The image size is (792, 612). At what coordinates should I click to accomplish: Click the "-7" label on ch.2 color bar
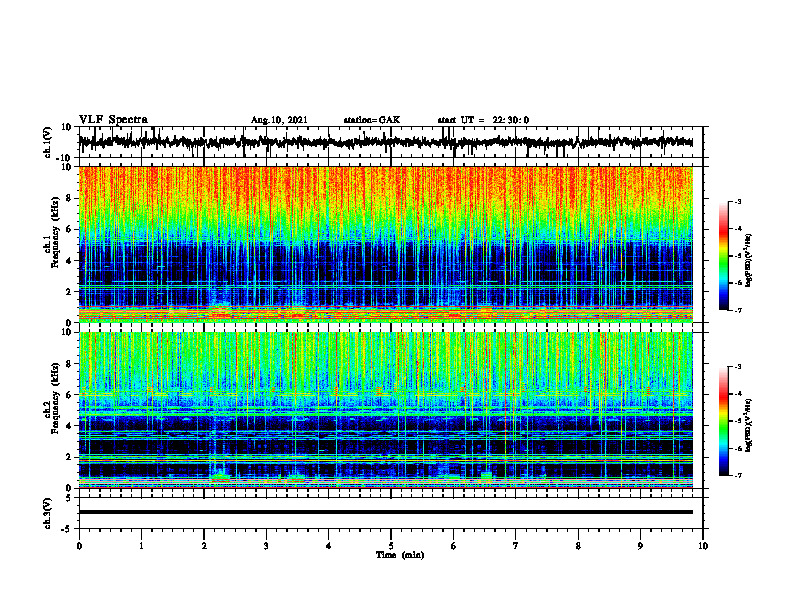point(737,475)
